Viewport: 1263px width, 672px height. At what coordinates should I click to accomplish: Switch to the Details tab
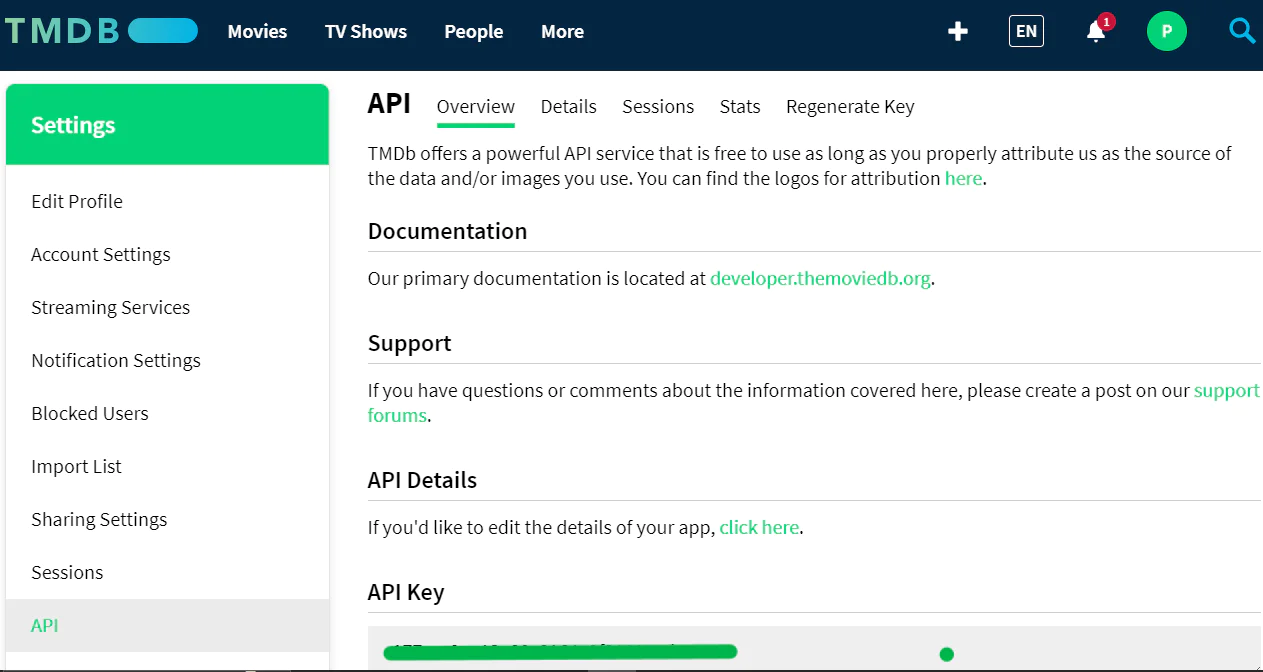click(x=569, y=107)
